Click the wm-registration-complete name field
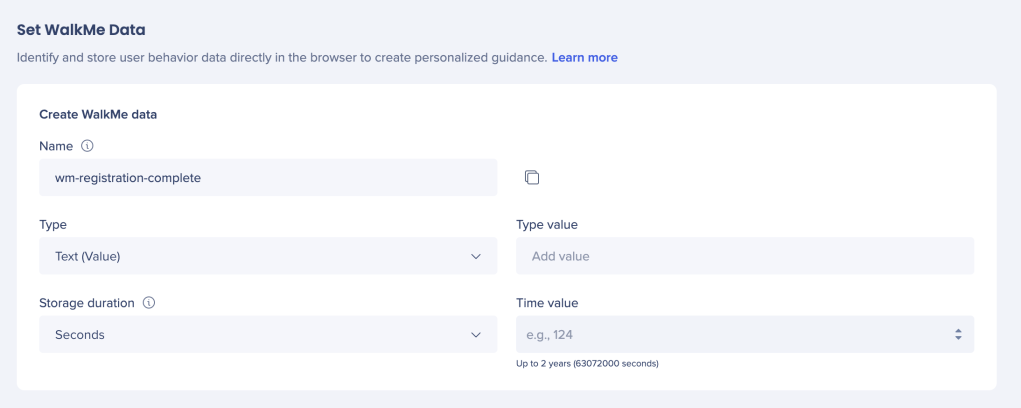Image resolution: width=1021 pixels, height=408 pixels. (x=267, y=178)
